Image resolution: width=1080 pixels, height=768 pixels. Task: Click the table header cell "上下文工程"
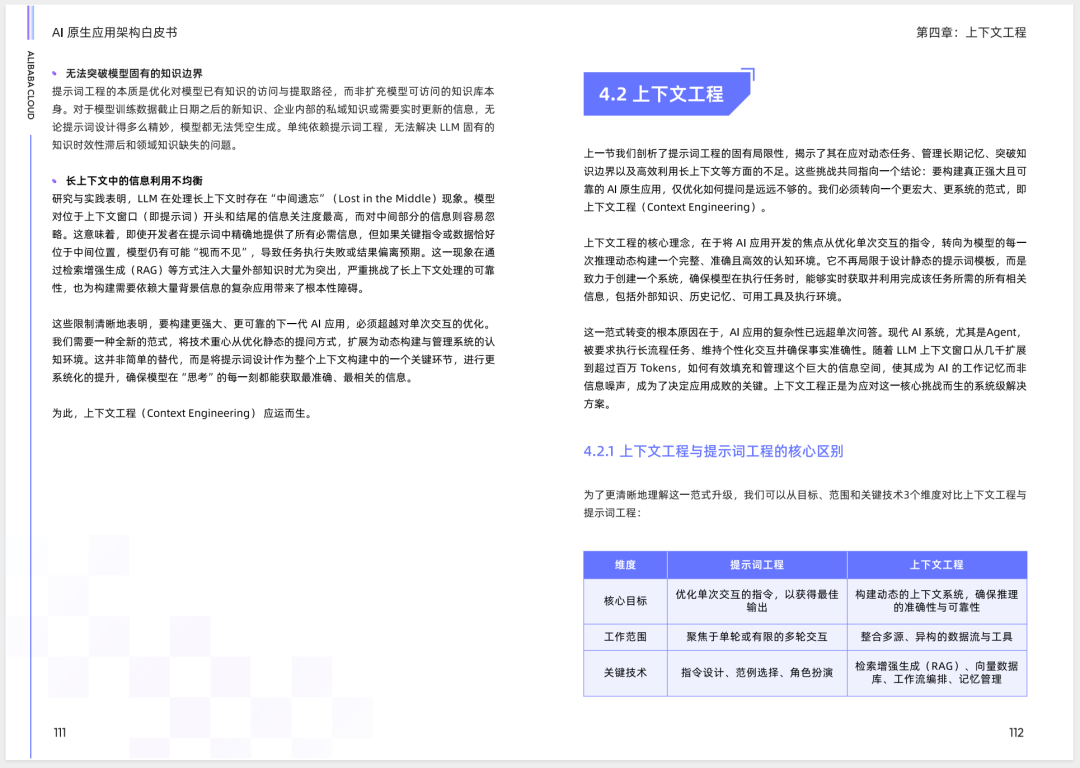(937, 565)
